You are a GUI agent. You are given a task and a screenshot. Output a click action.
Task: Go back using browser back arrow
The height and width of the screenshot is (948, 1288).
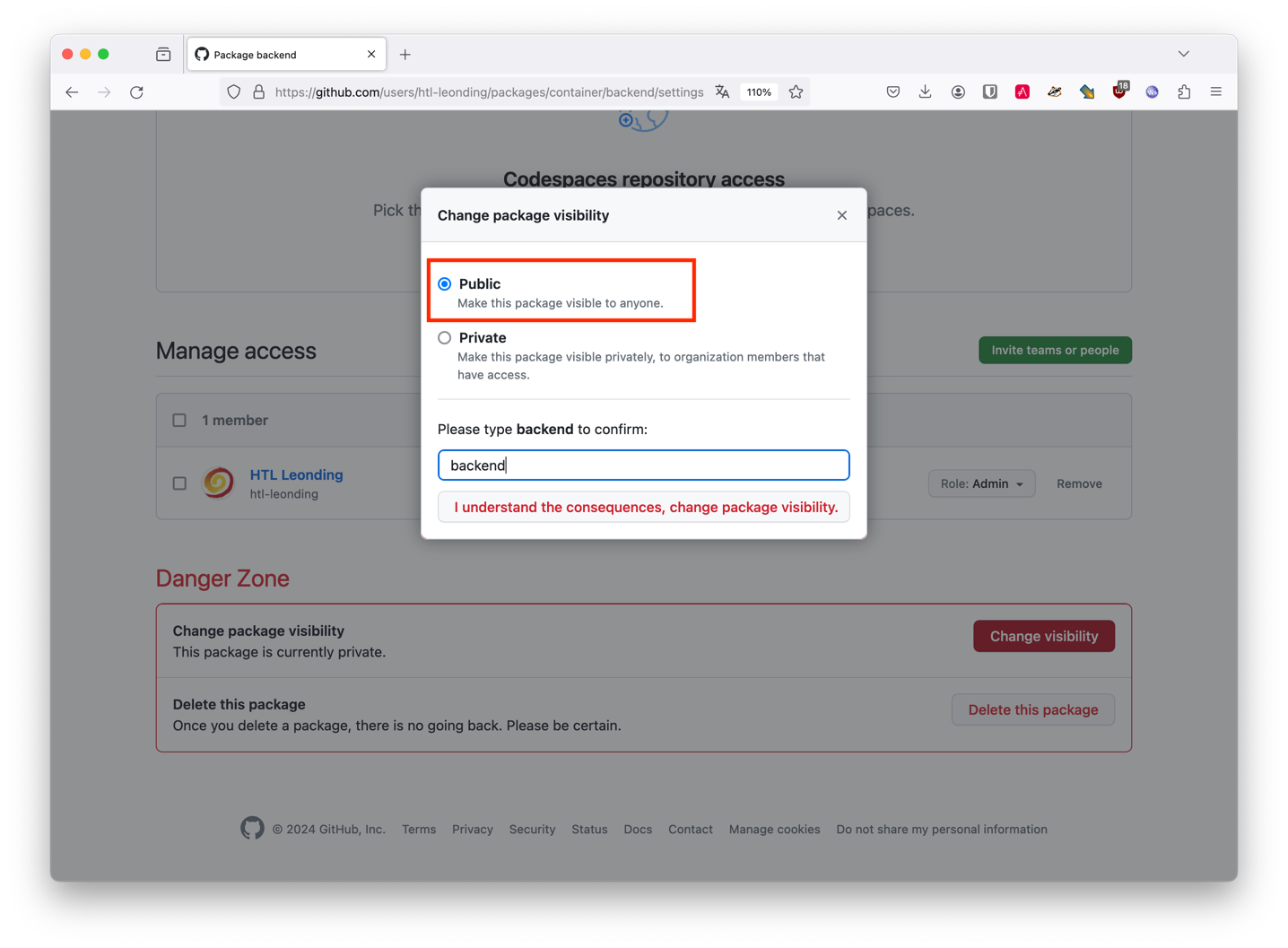tap(72, 91)
